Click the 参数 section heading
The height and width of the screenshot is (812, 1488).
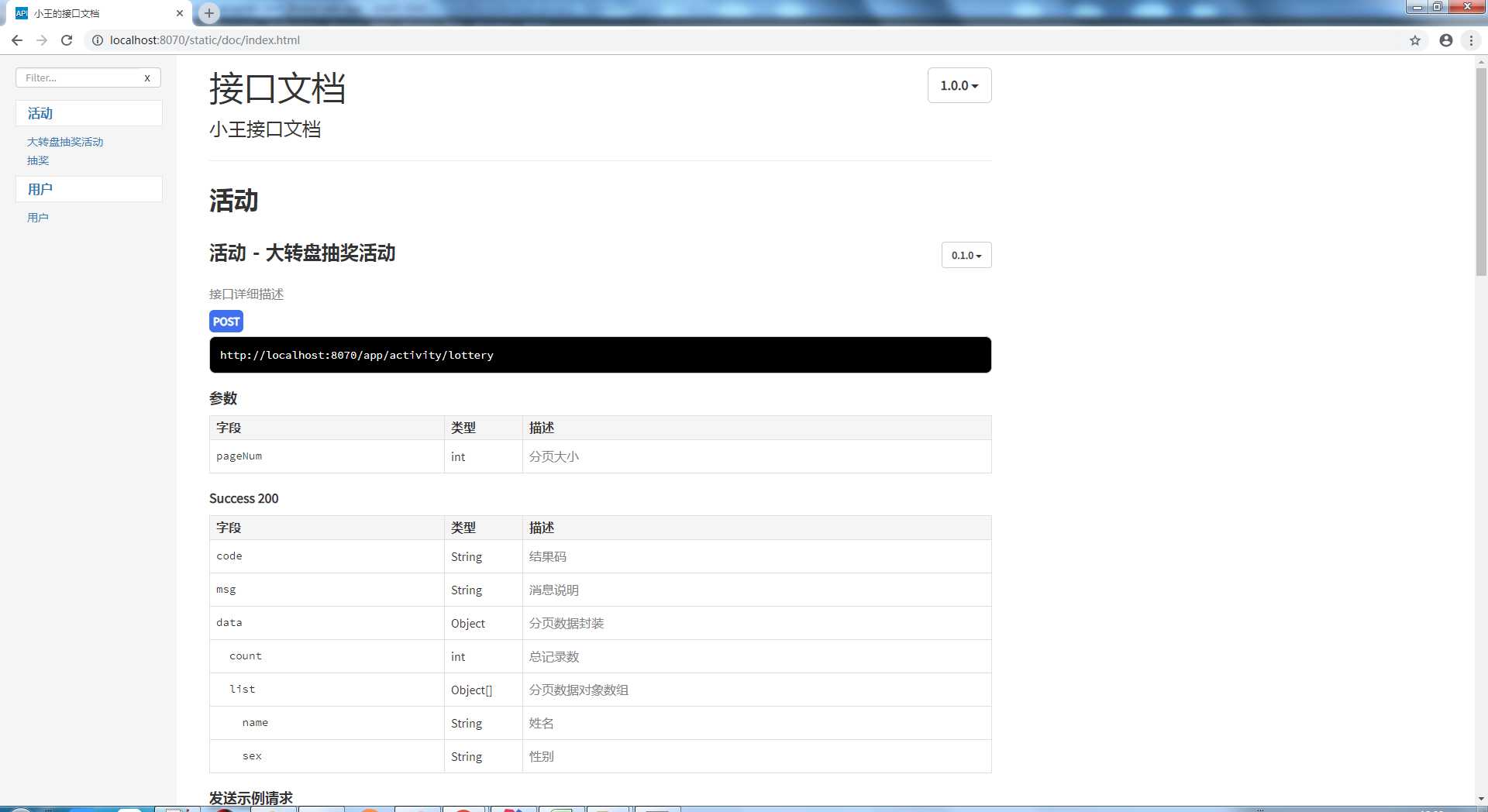tap(223, 398)
